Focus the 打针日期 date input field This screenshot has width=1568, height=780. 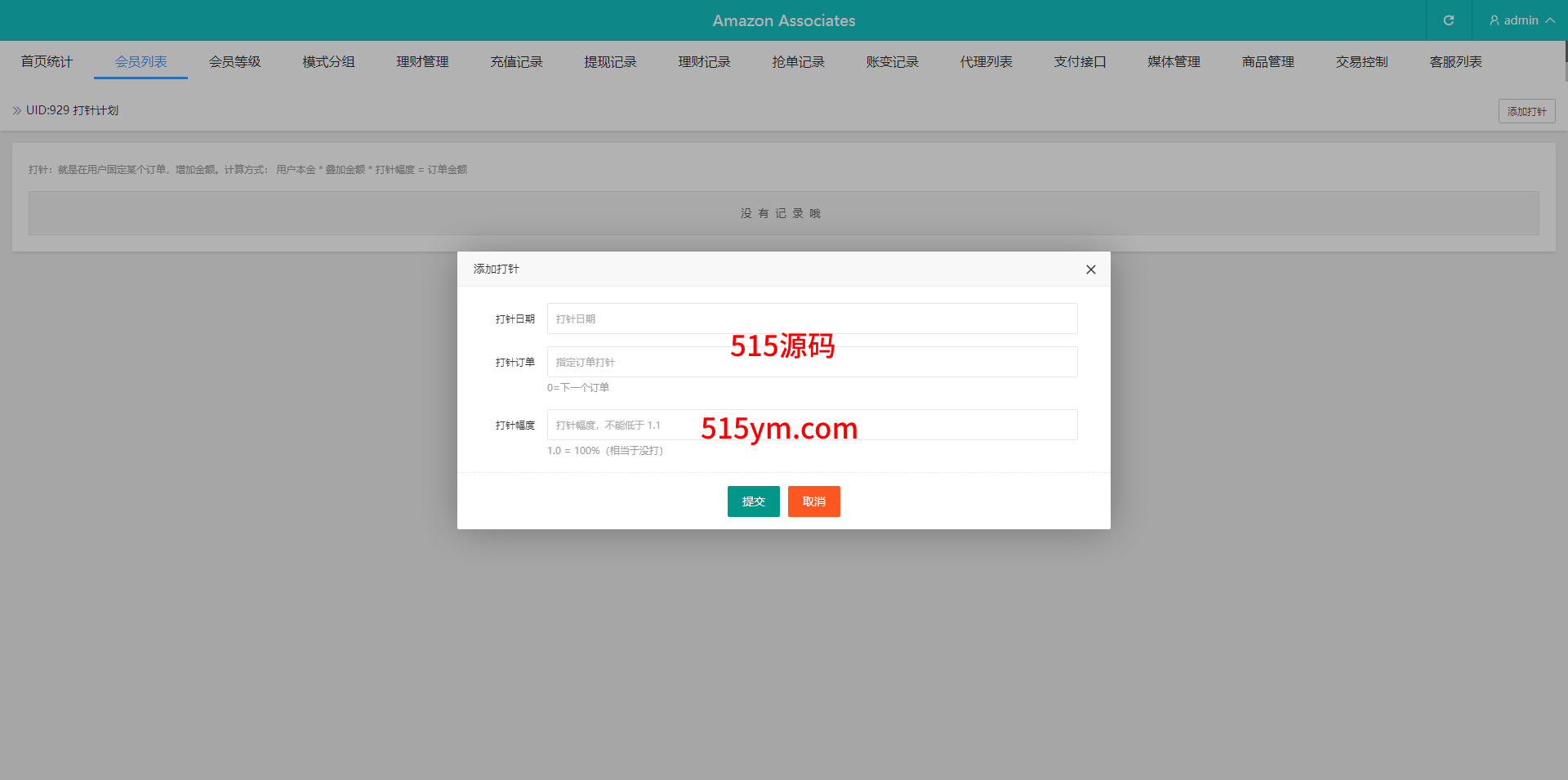coord(812,319)
